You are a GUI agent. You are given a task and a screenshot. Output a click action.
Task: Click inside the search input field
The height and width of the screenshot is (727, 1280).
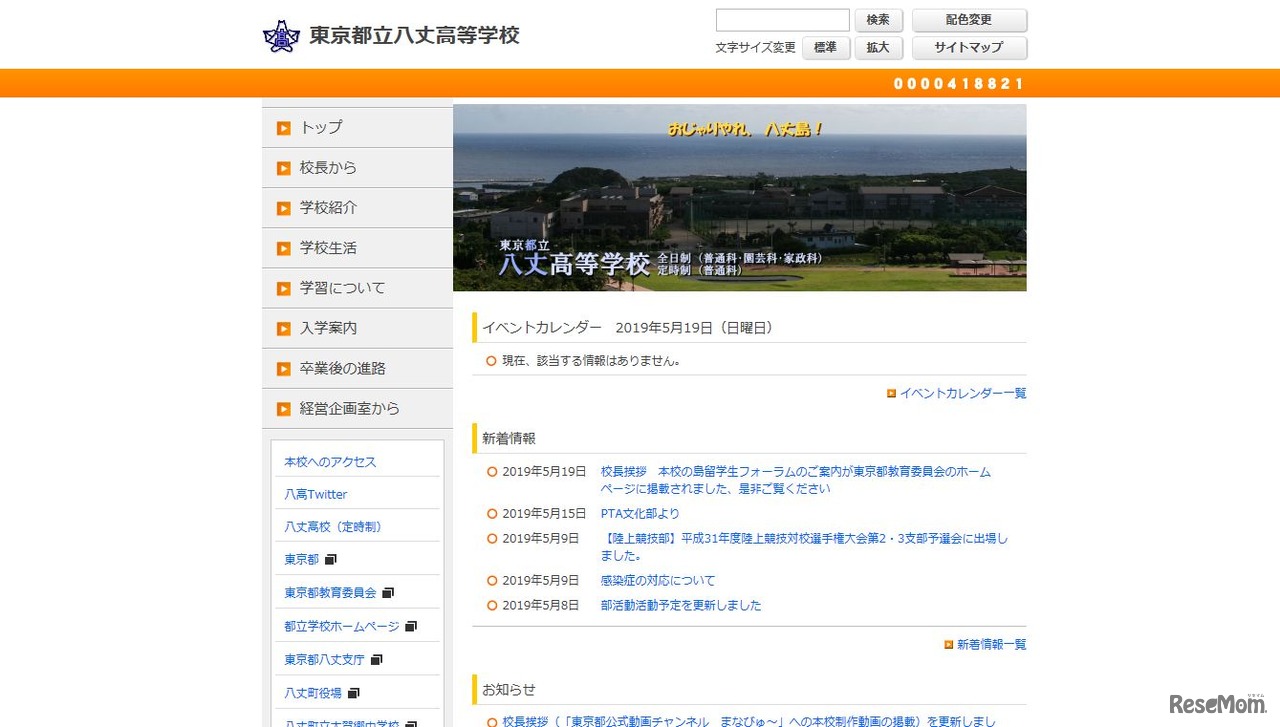[x=781, y=19]
